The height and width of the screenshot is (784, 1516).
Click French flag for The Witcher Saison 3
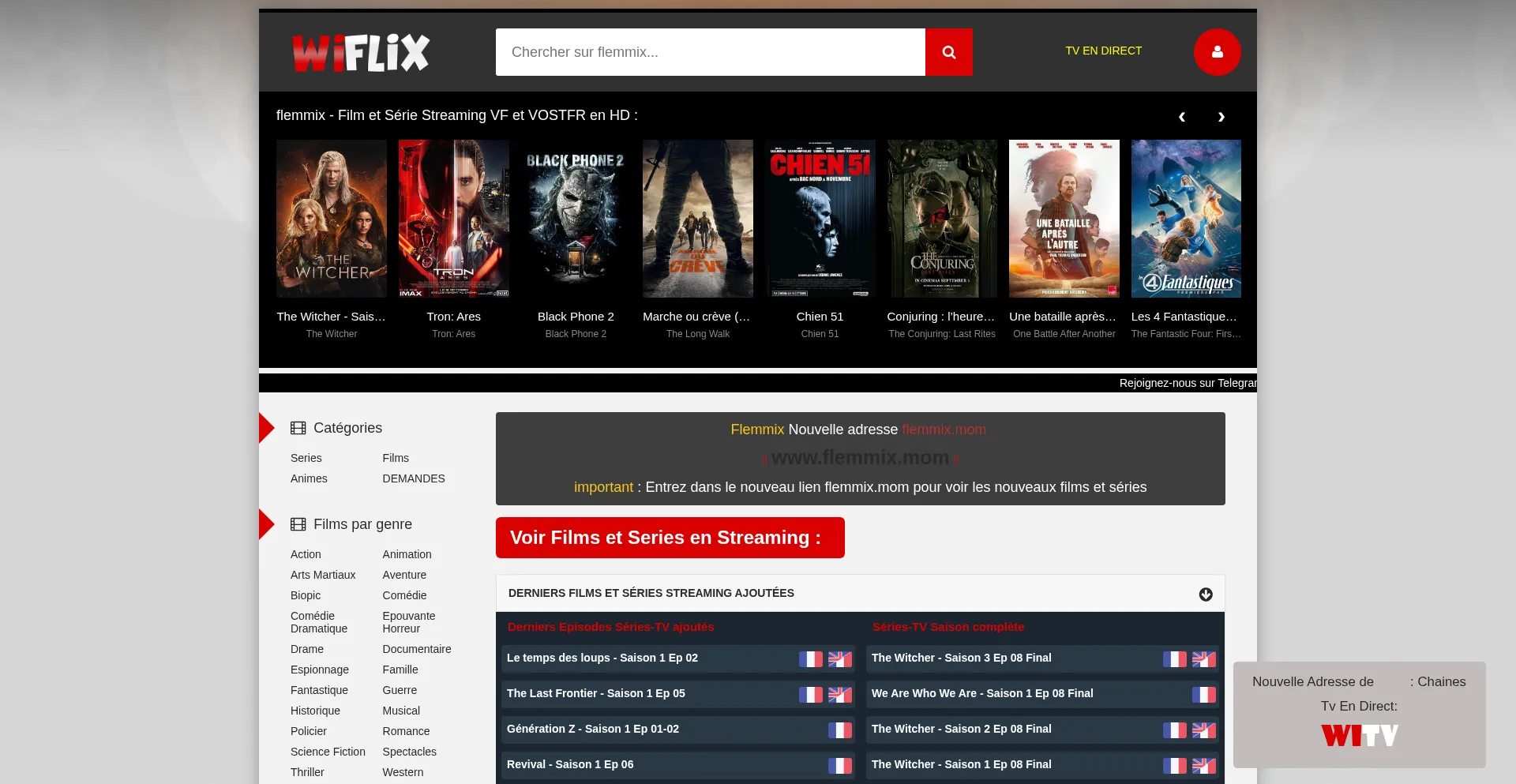pos(1174,658)
